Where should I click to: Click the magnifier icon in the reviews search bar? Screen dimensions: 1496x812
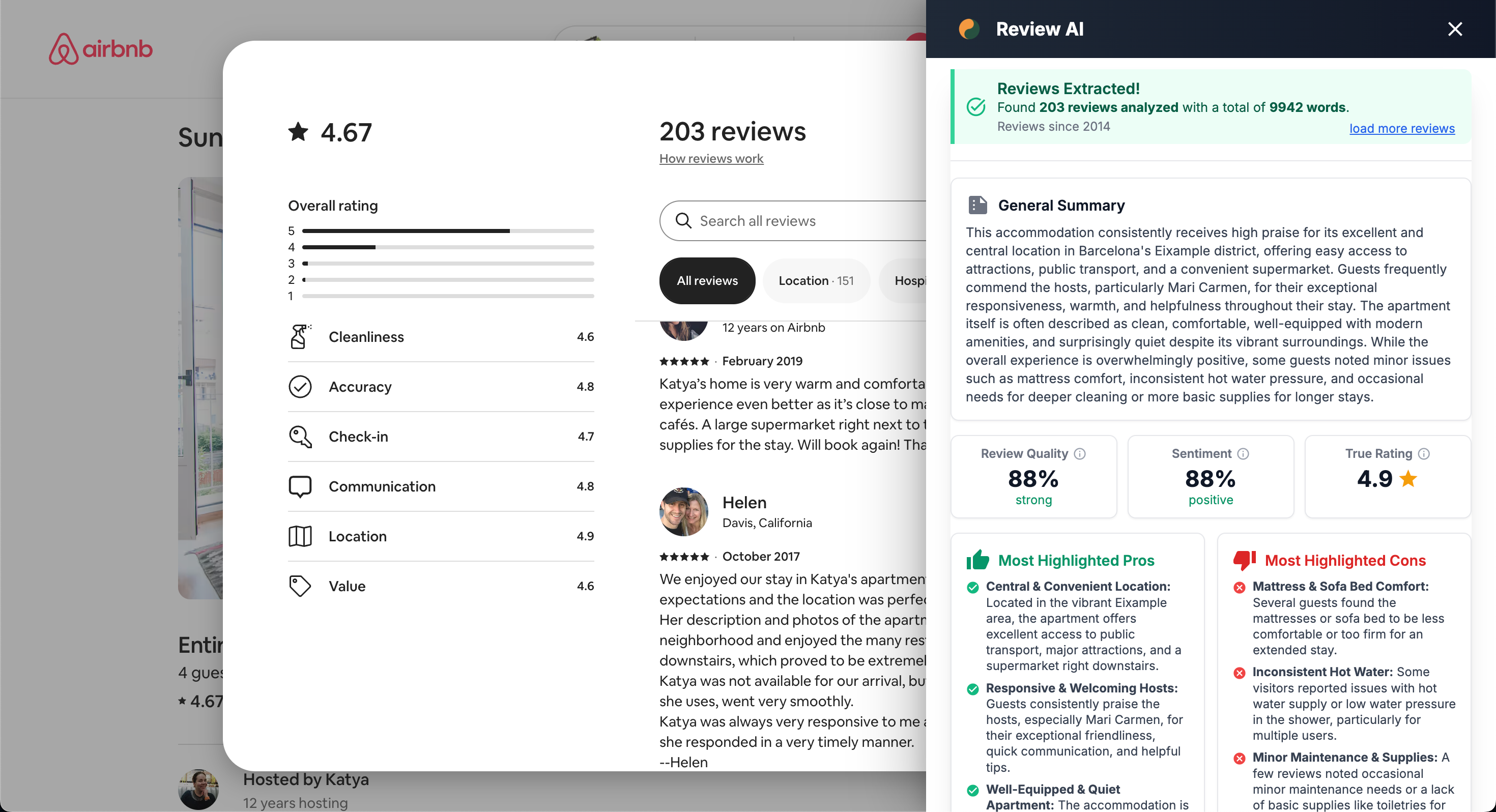click(684, 221)
